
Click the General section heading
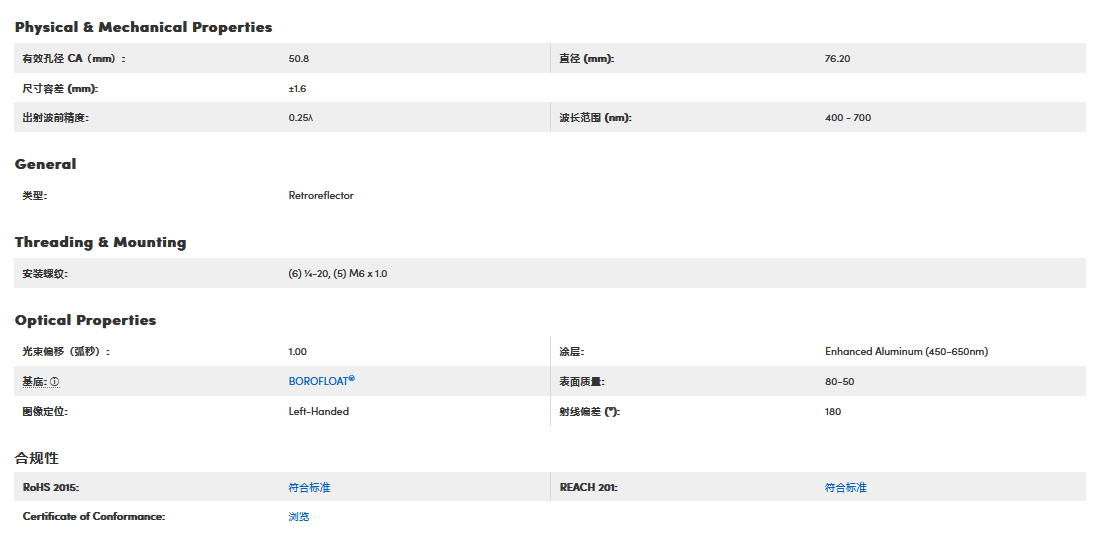click(45, 164)
